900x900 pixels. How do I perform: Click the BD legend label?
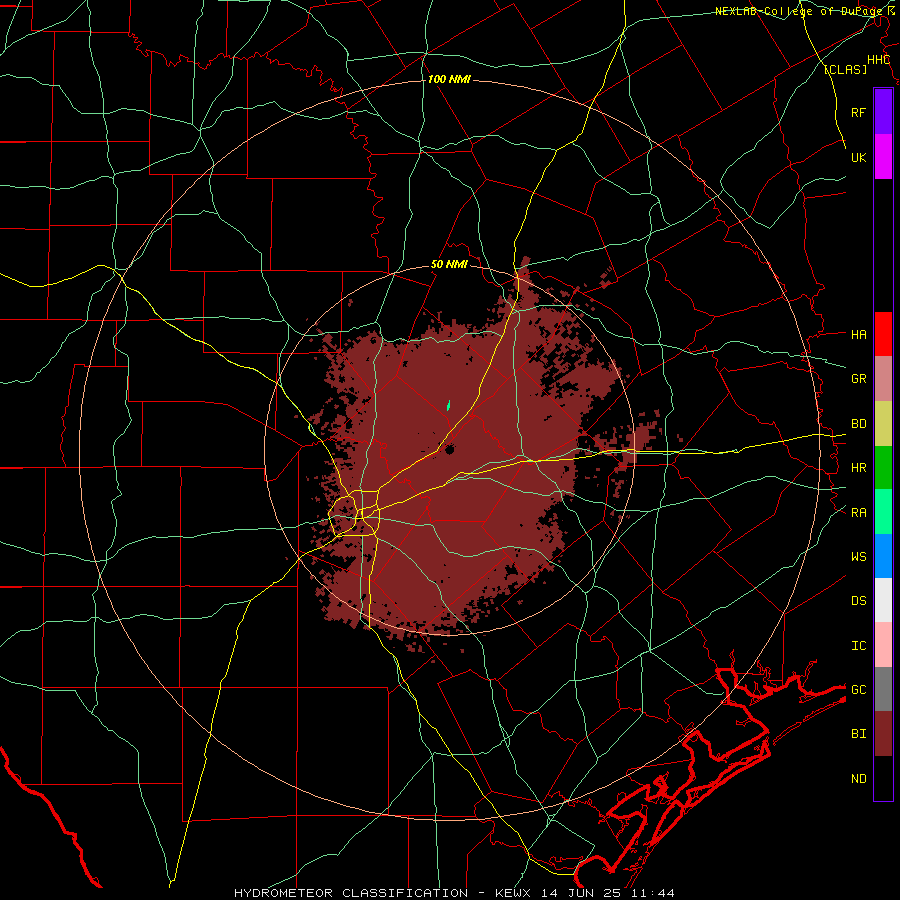coord(859,424)
